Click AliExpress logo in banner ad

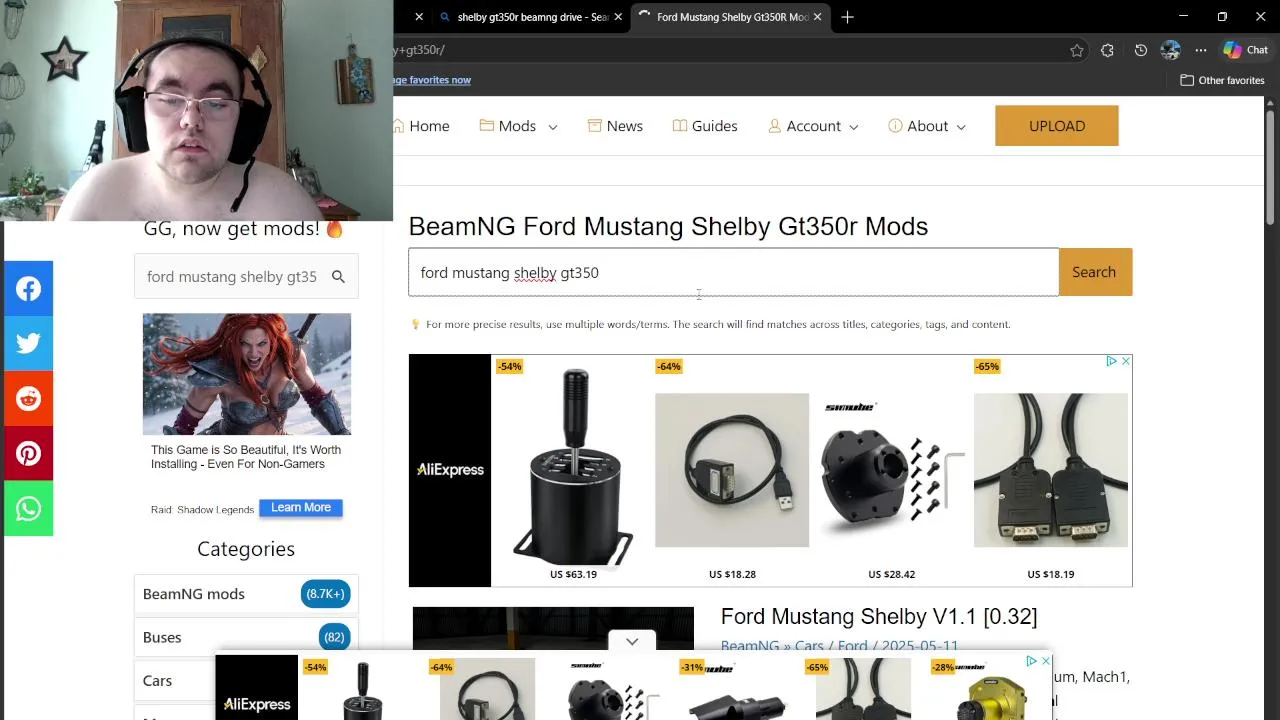click(450, 470)
